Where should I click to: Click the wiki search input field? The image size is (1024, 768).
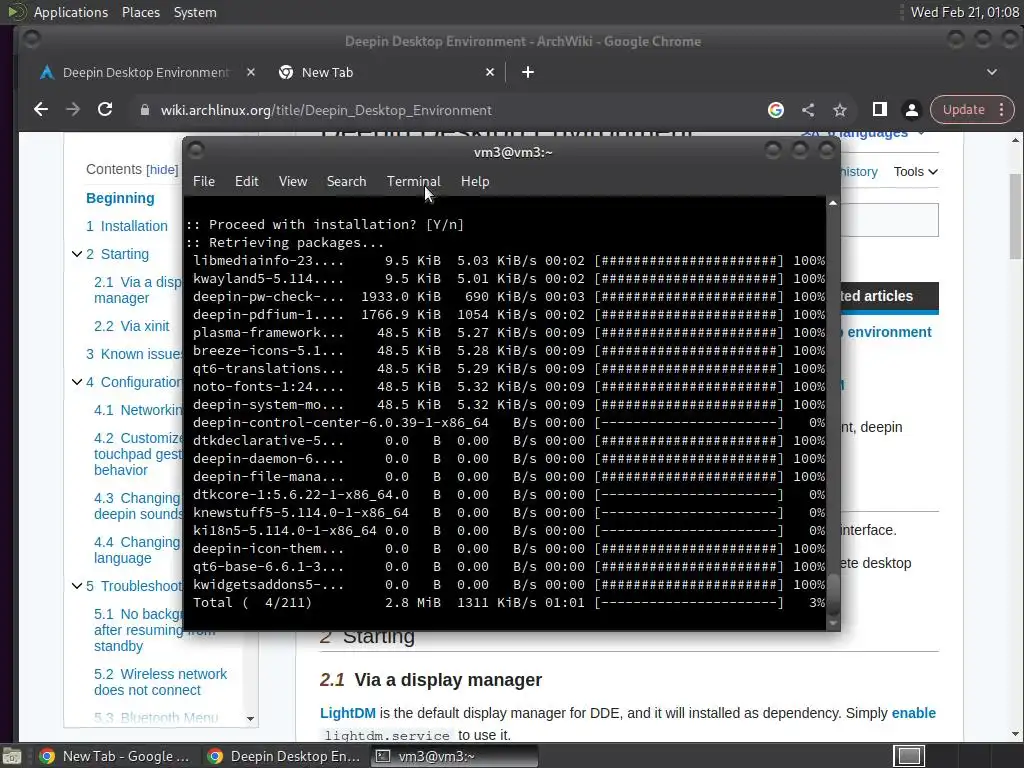pyautogui.click(x=889, y=220)
